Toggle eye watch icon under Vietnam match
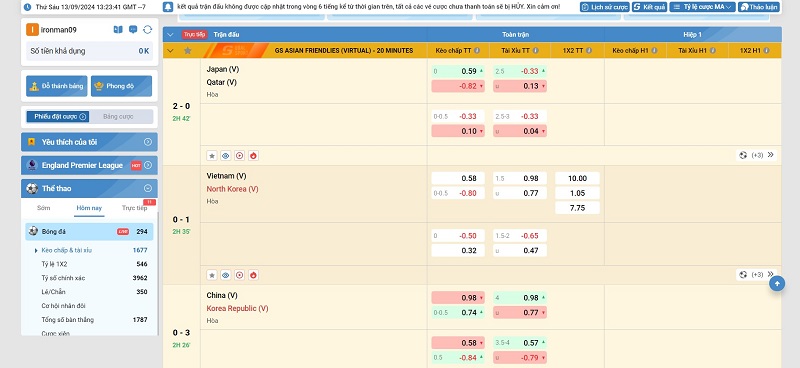800x368 pixels. click(x=226, y=275)
